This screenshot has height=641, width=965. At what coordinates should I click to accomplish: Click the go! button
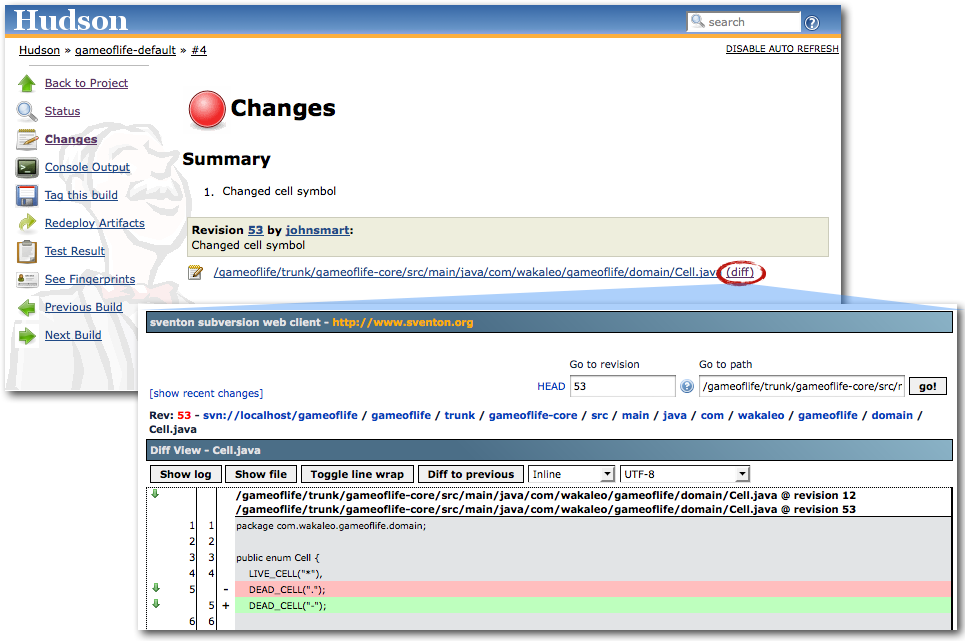pos(927,386)
